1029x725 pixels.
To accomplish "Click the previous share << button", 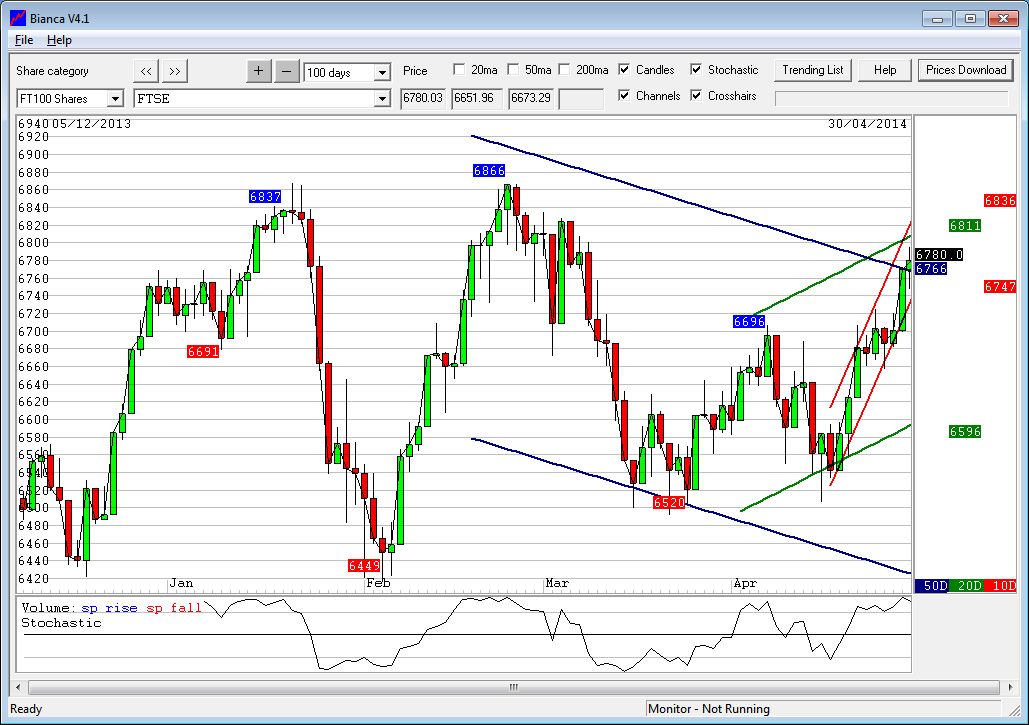I will pyautogui.click(x=146, y=70).
